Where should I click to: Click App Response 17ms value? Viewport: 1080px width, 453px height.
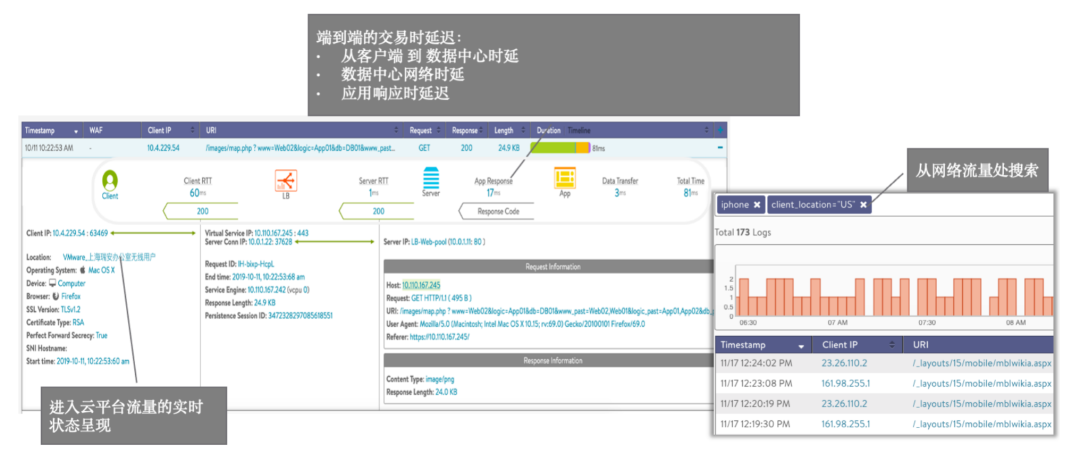coord(495,193)
